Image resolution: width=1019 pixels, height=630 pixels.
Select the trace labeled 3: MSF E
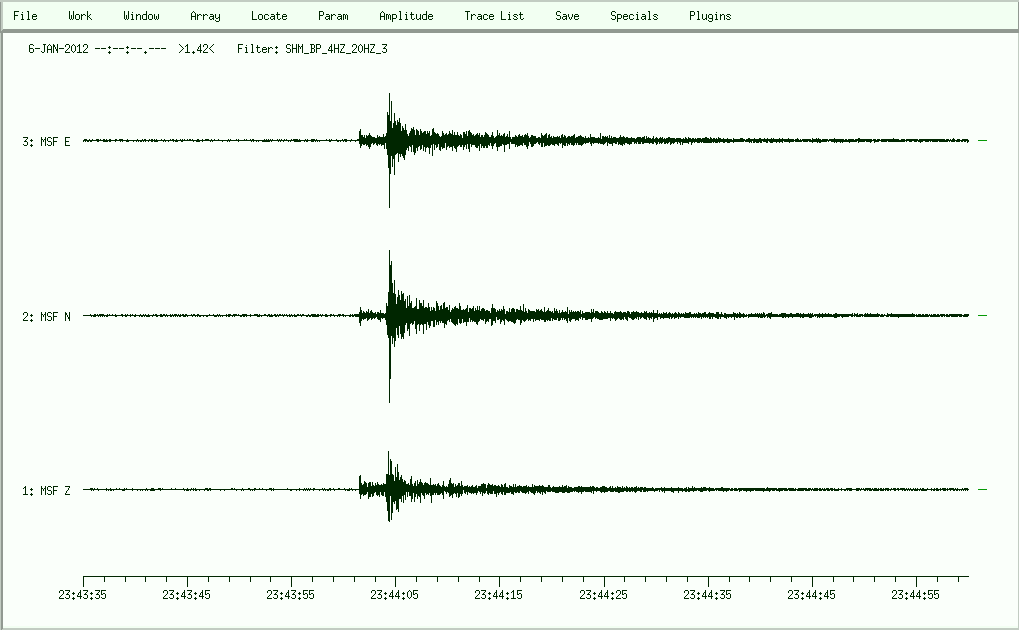[x=46, y=142]
